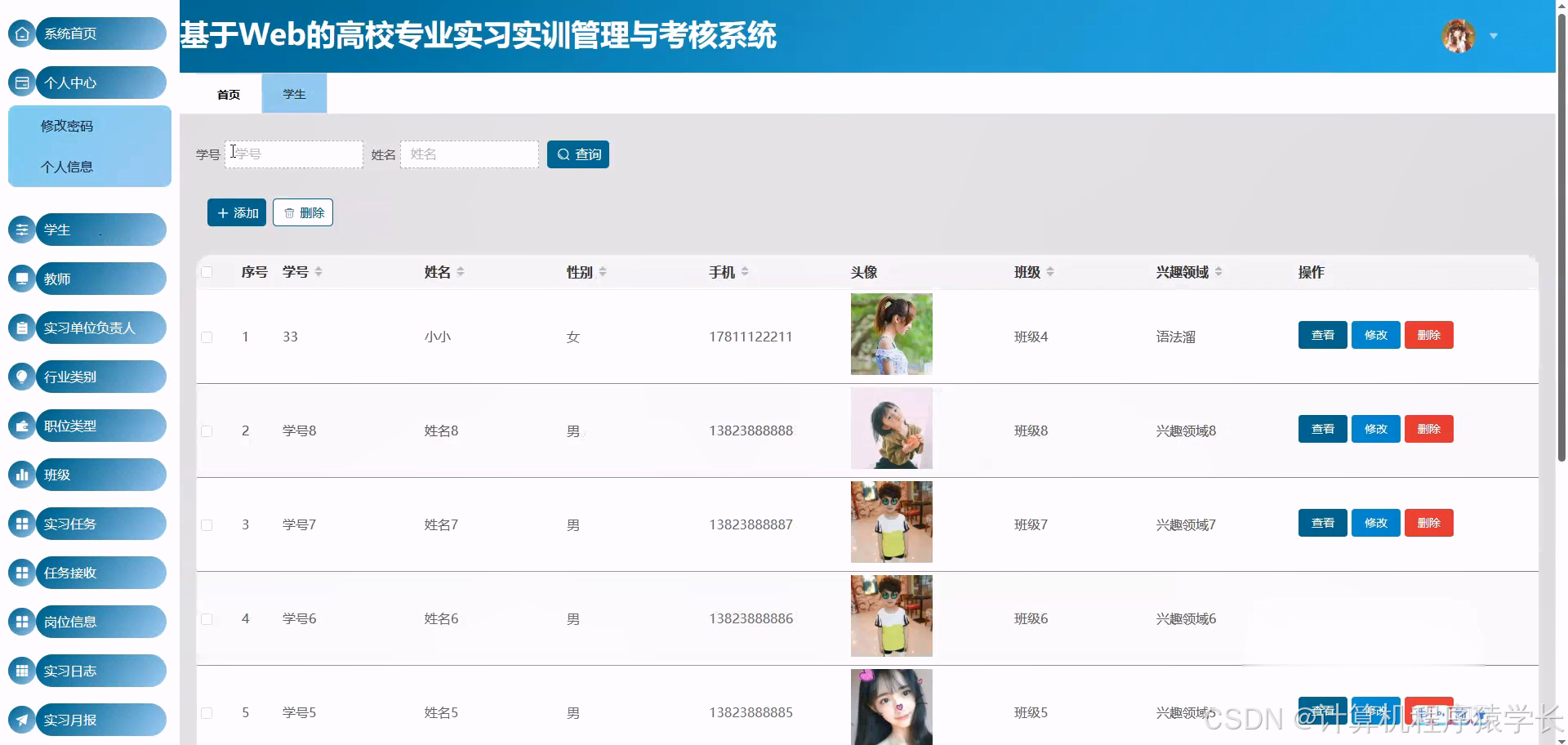Open the 个人中心 sidebar menu

(101, 83)
